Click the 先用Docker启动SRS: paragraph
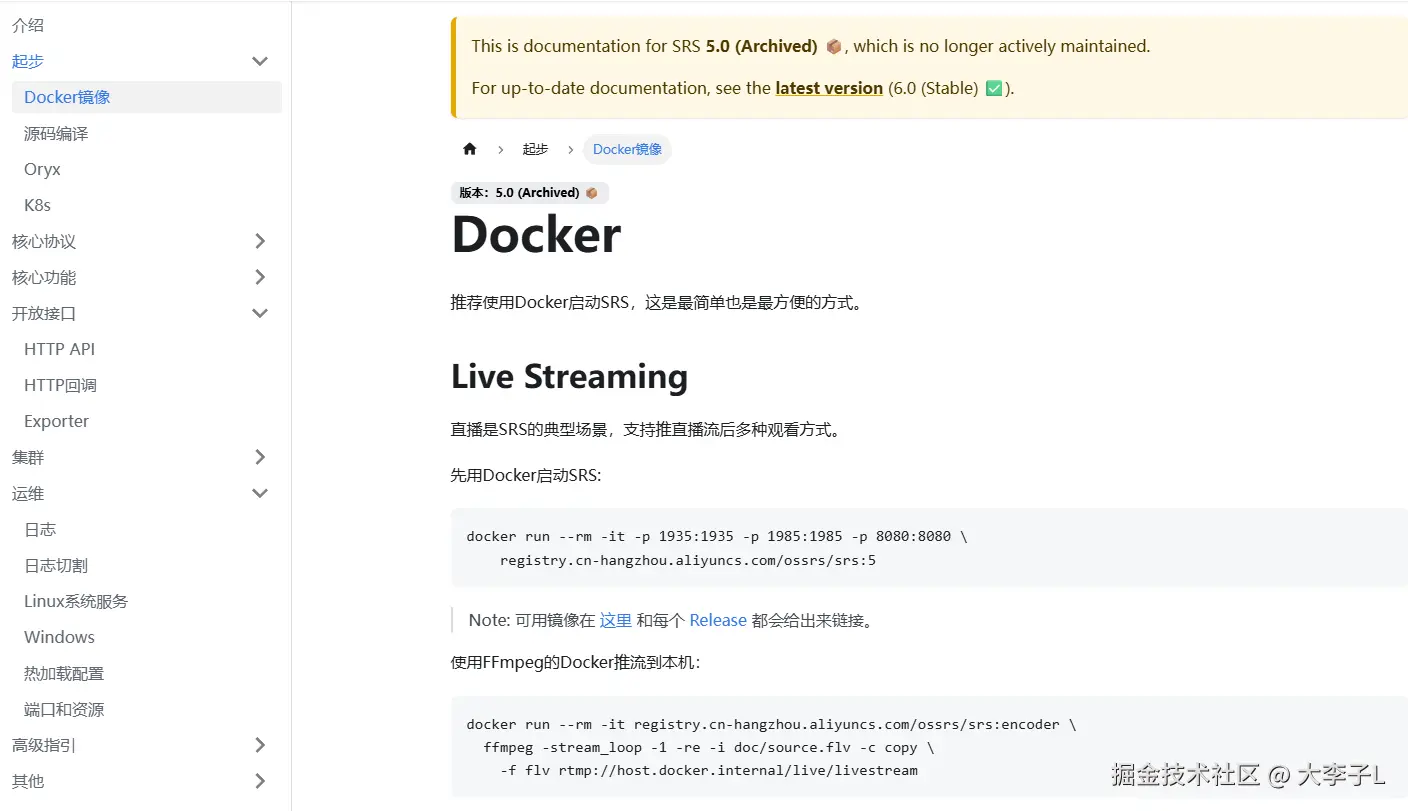This screenshot has height=811, width=1408. [526, 475]
